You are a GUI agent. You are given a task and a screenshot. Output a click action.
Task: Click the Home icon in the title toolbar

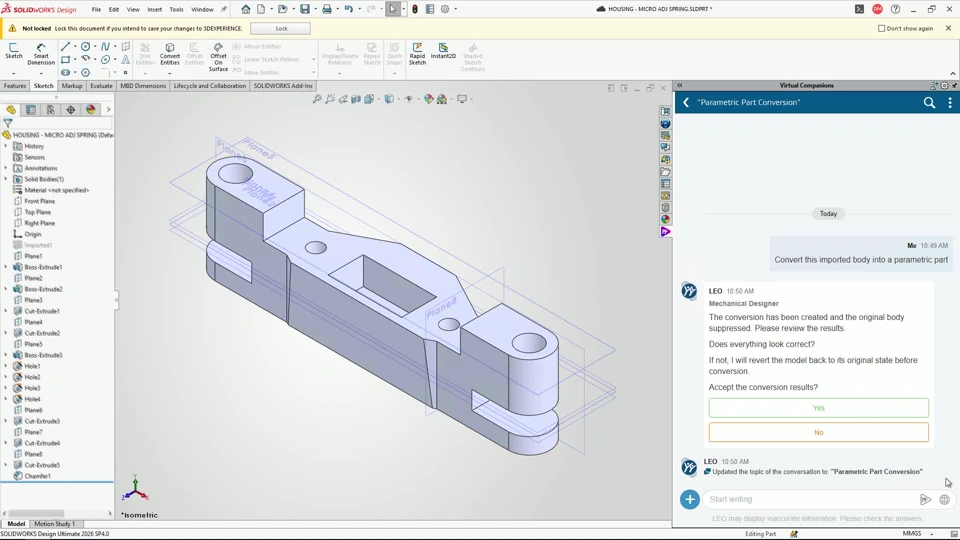tap(246, 9)
